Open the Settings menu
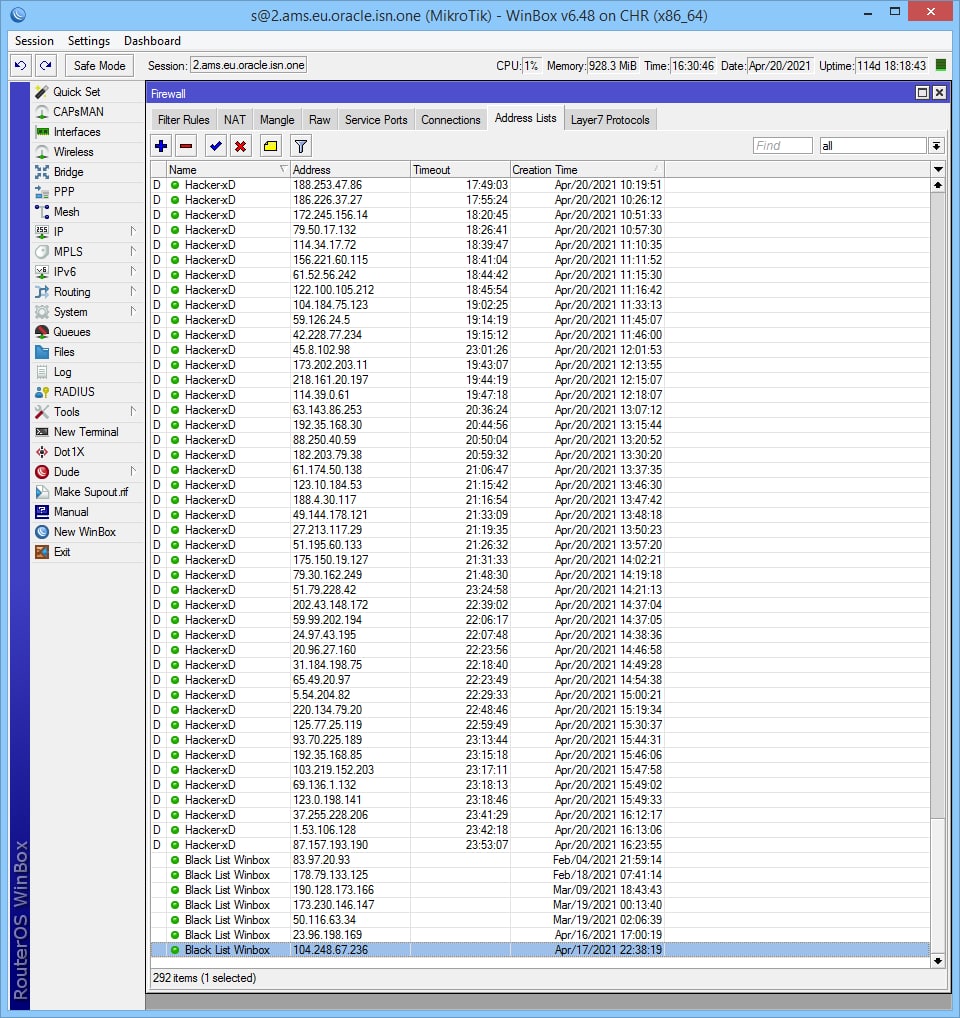Viewport: 960px width, 1018px height. coord(89,41)
